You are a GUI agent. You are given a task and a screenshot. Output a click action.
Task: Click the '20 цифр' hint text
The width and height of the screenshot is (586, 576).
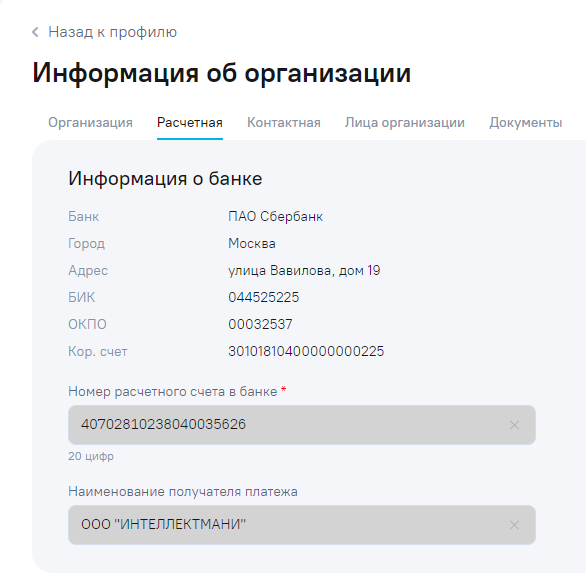[91, 456]
